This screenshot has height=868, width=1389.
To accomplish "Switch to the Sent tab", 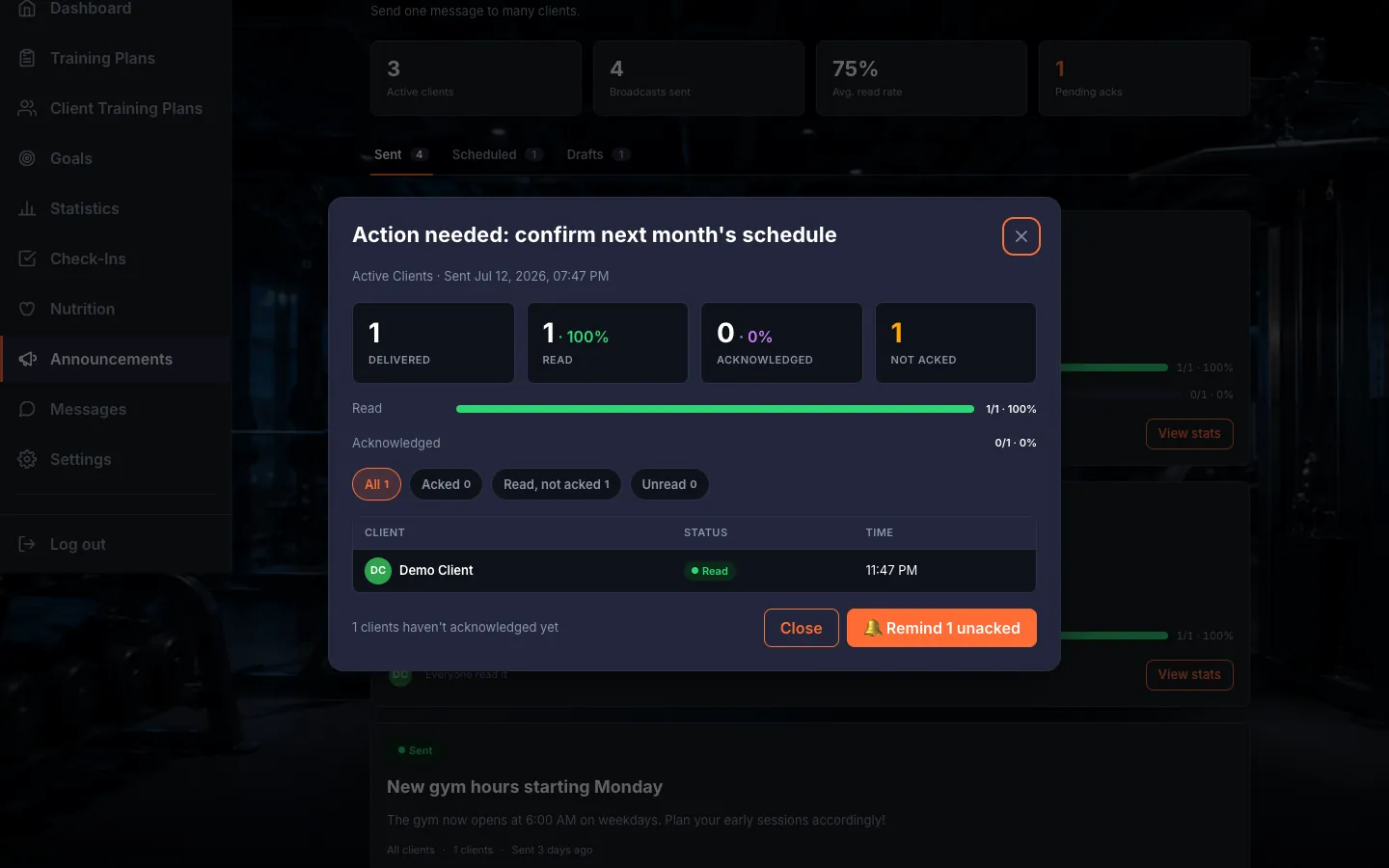I will point(400,154).
